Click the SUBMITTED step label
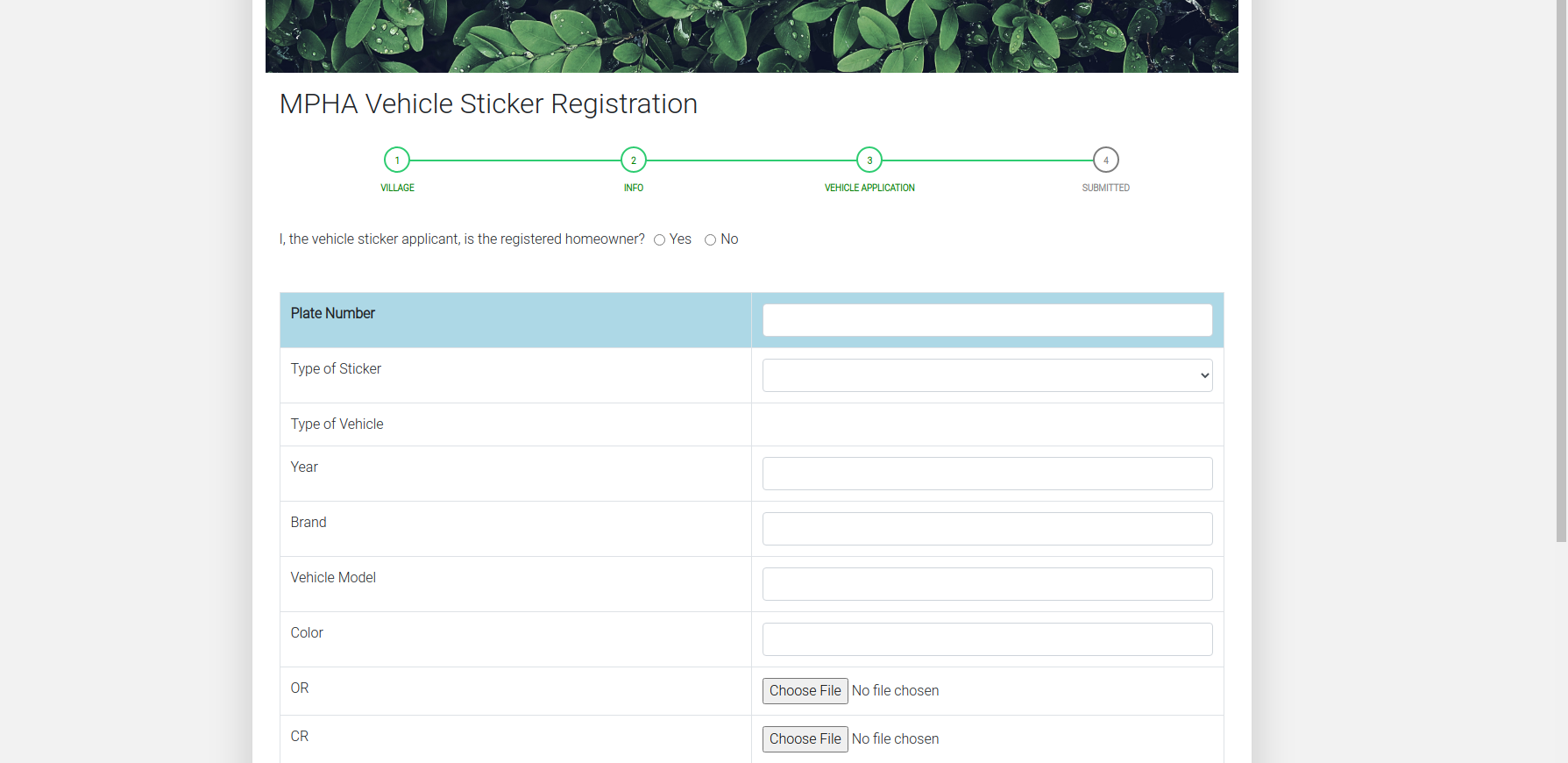Screen dimensions: 1568x763 1106,188
